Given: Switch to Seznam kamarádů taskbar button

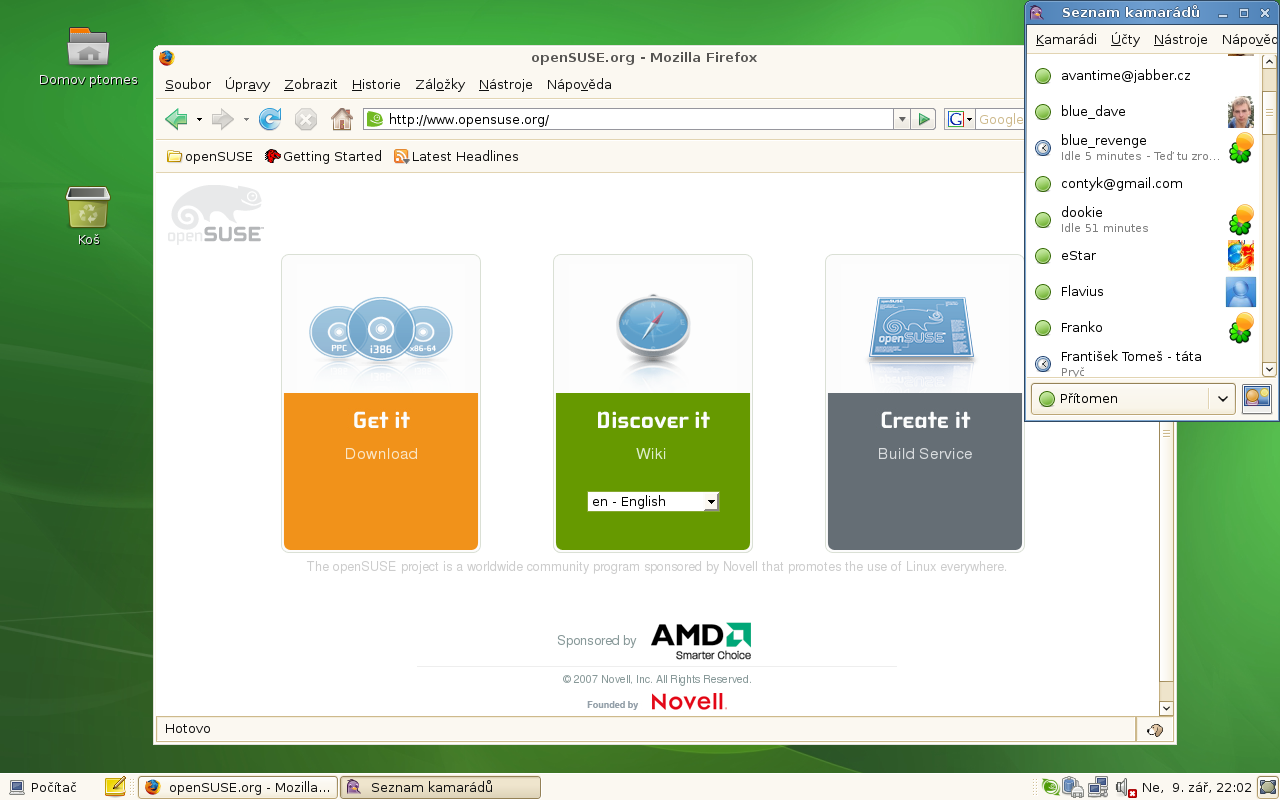Looking at the screenshot, I should coord(440,788).
